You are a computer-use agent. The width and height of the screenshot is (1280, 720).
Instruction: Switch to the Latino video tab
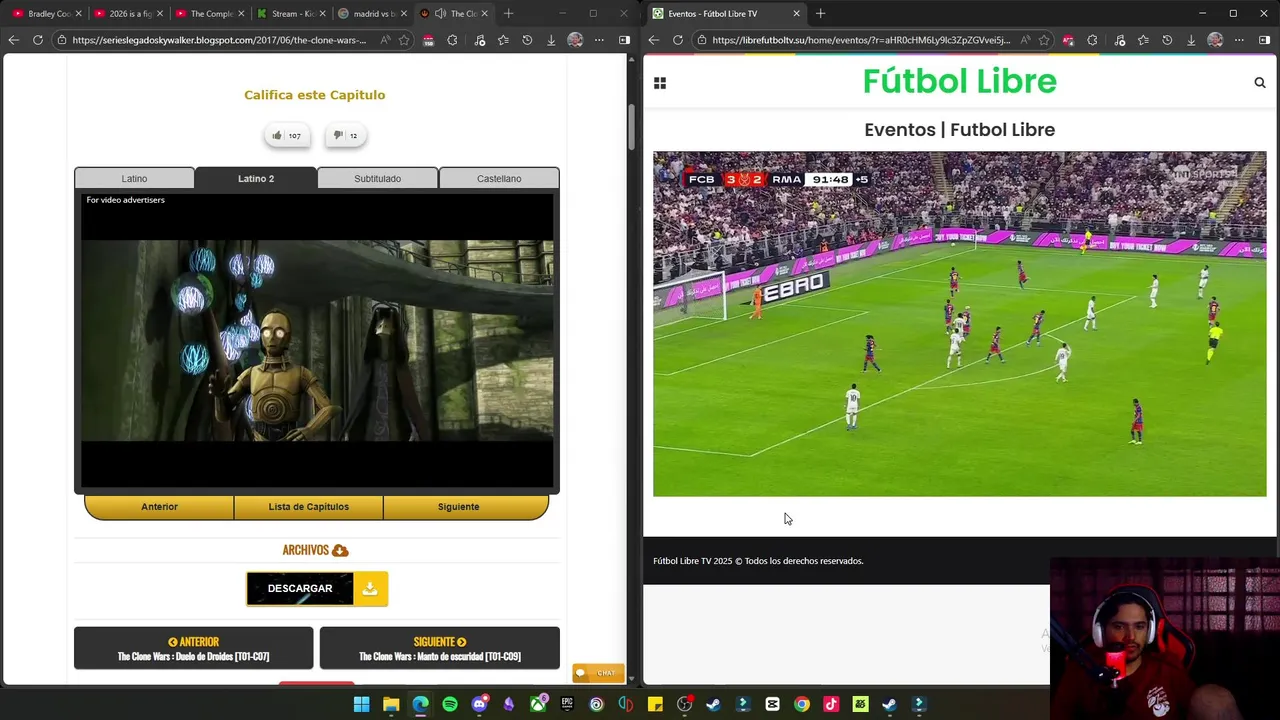[134, 178]
